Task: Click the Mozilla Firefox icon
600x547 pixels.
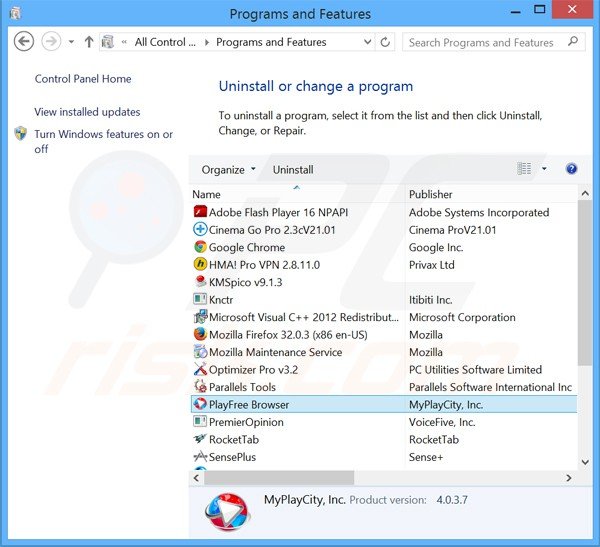Action: (x=200, y=334)
